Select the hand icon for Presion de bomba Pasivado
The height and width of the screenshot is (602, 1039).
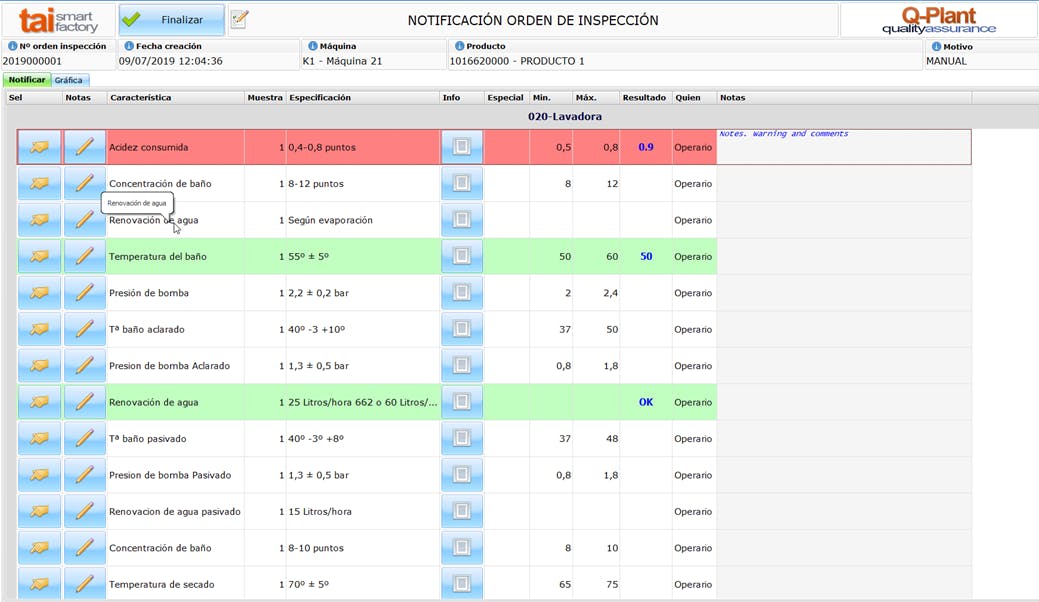pyautogui.click(x=39, y=475)
